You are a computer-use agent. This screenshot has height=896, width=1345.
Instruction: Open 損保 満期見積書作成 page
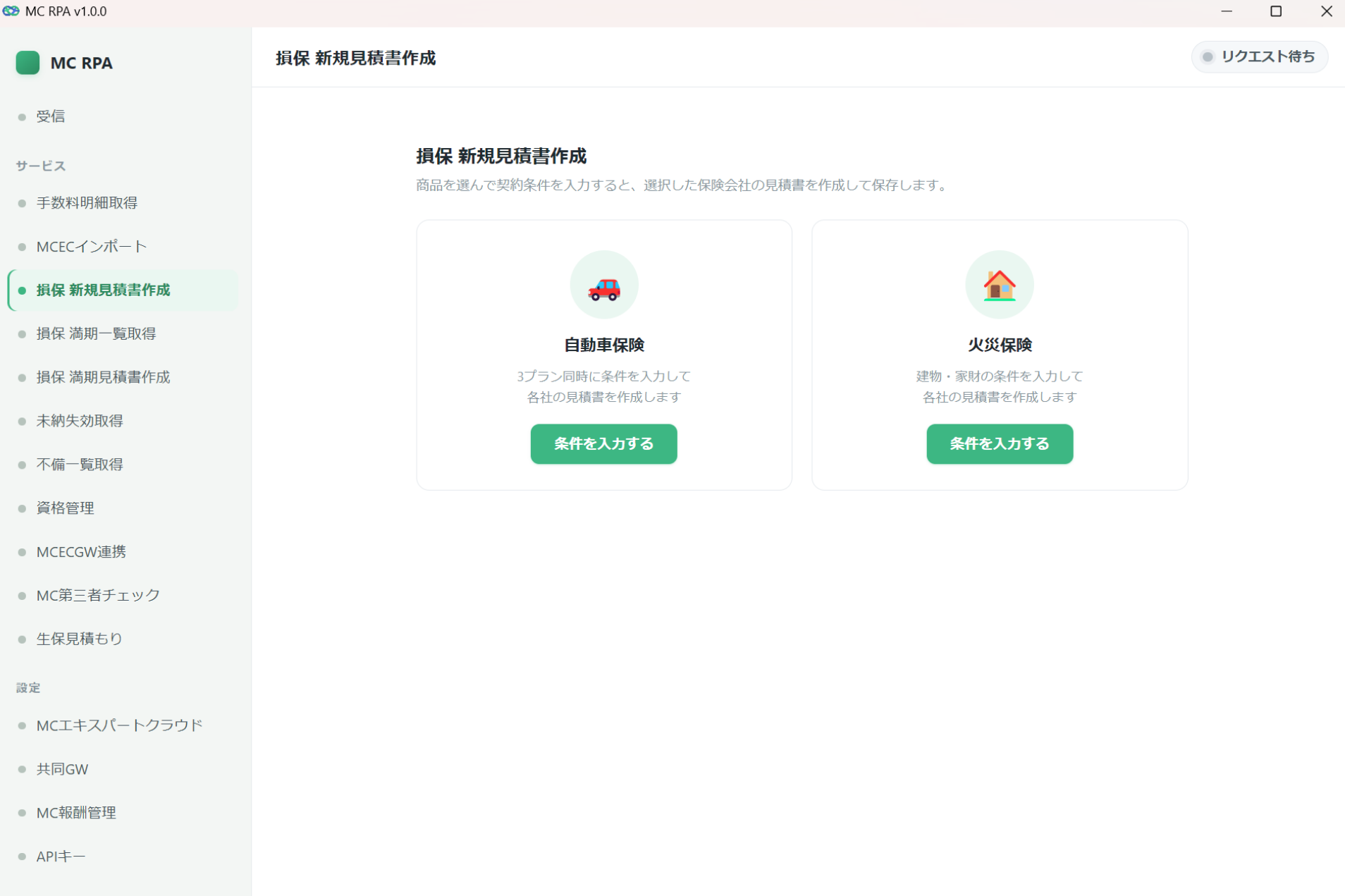(x=123, y=377)
